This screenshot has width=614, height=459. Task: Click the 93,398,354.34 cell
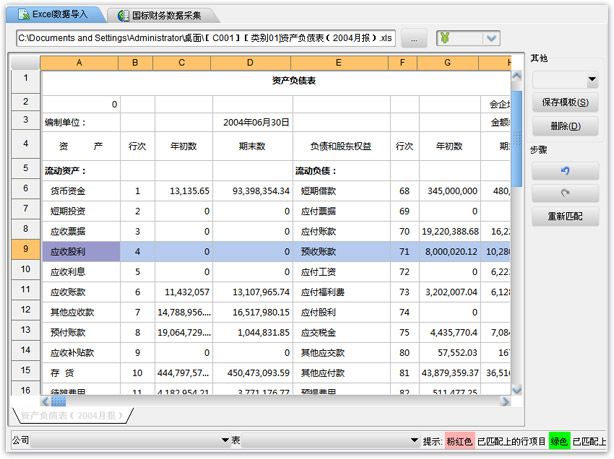(x=253, y=191)
